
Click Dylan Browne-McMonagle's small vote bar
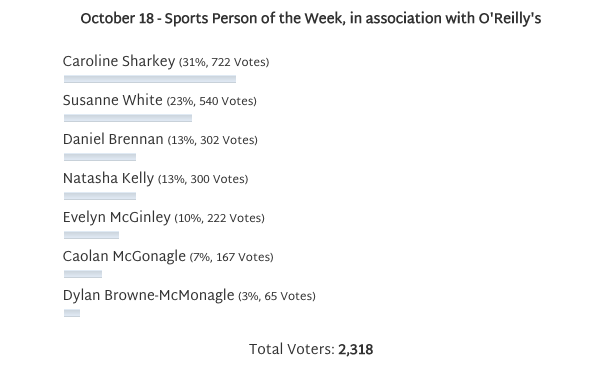point(72,313)
